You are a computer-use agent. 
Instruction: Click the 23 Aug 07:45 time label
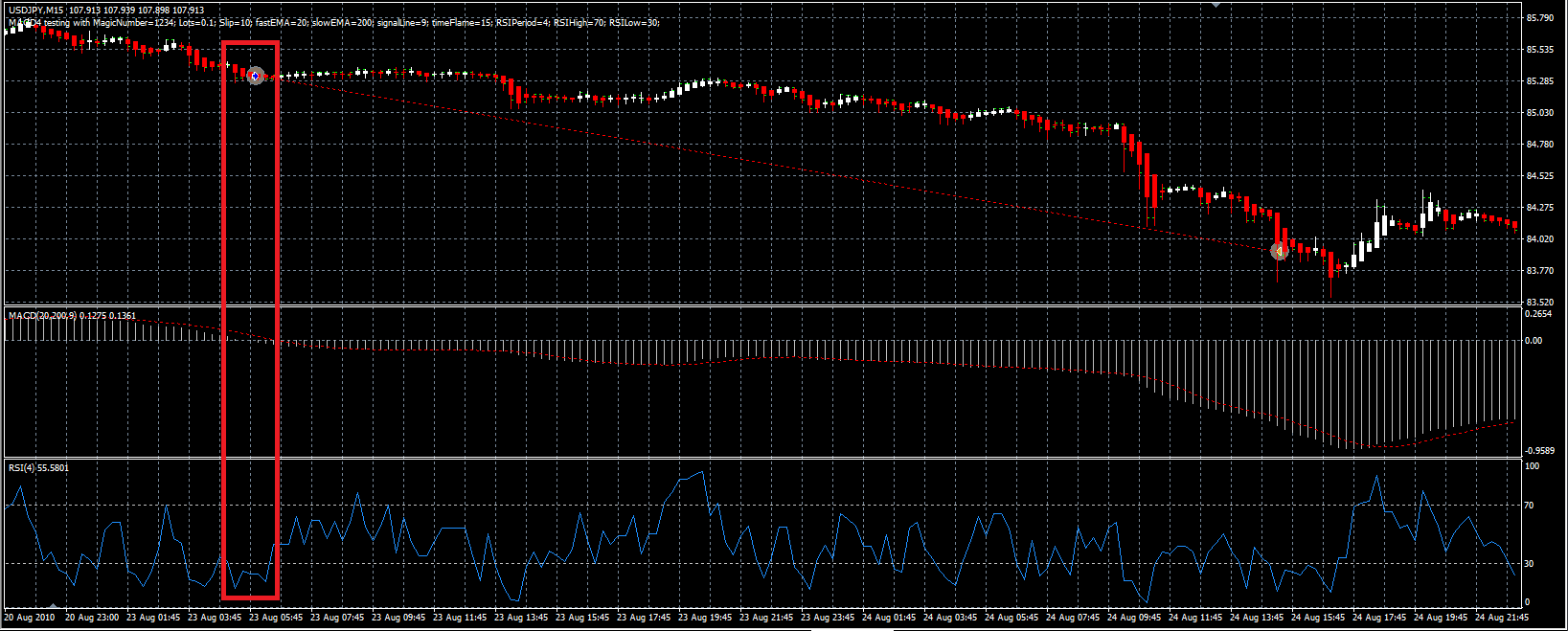point(337,618)
